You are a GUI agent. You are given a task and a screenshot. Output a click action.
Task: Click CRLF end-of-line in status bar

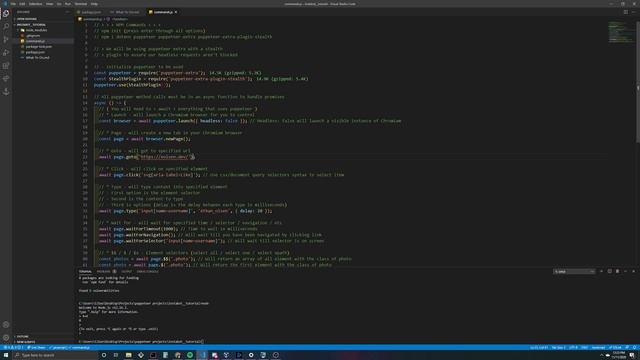click(584, 348)
